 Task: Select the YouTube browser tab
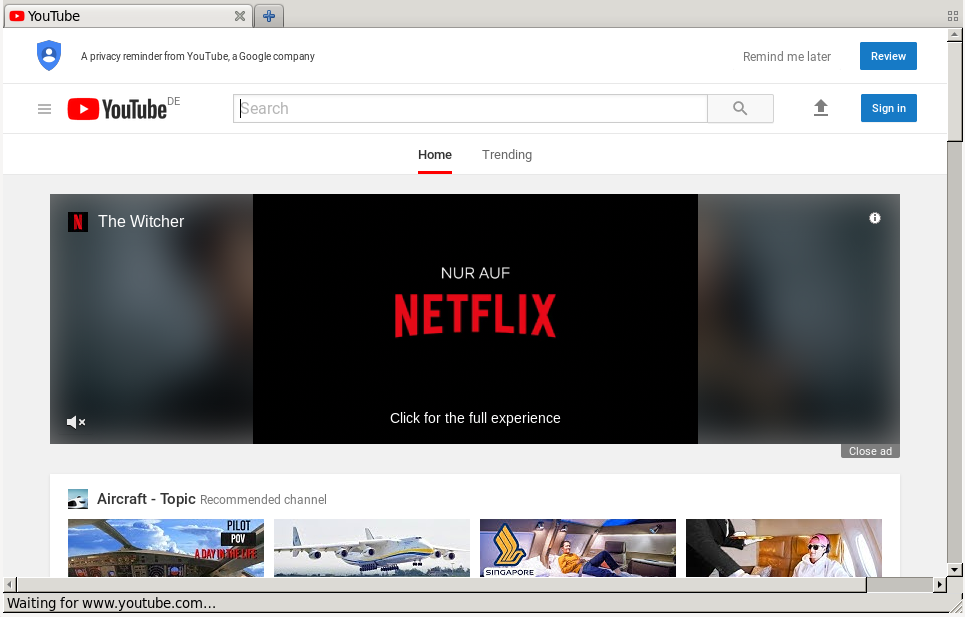pyautogui.click(x=127, y=16)
